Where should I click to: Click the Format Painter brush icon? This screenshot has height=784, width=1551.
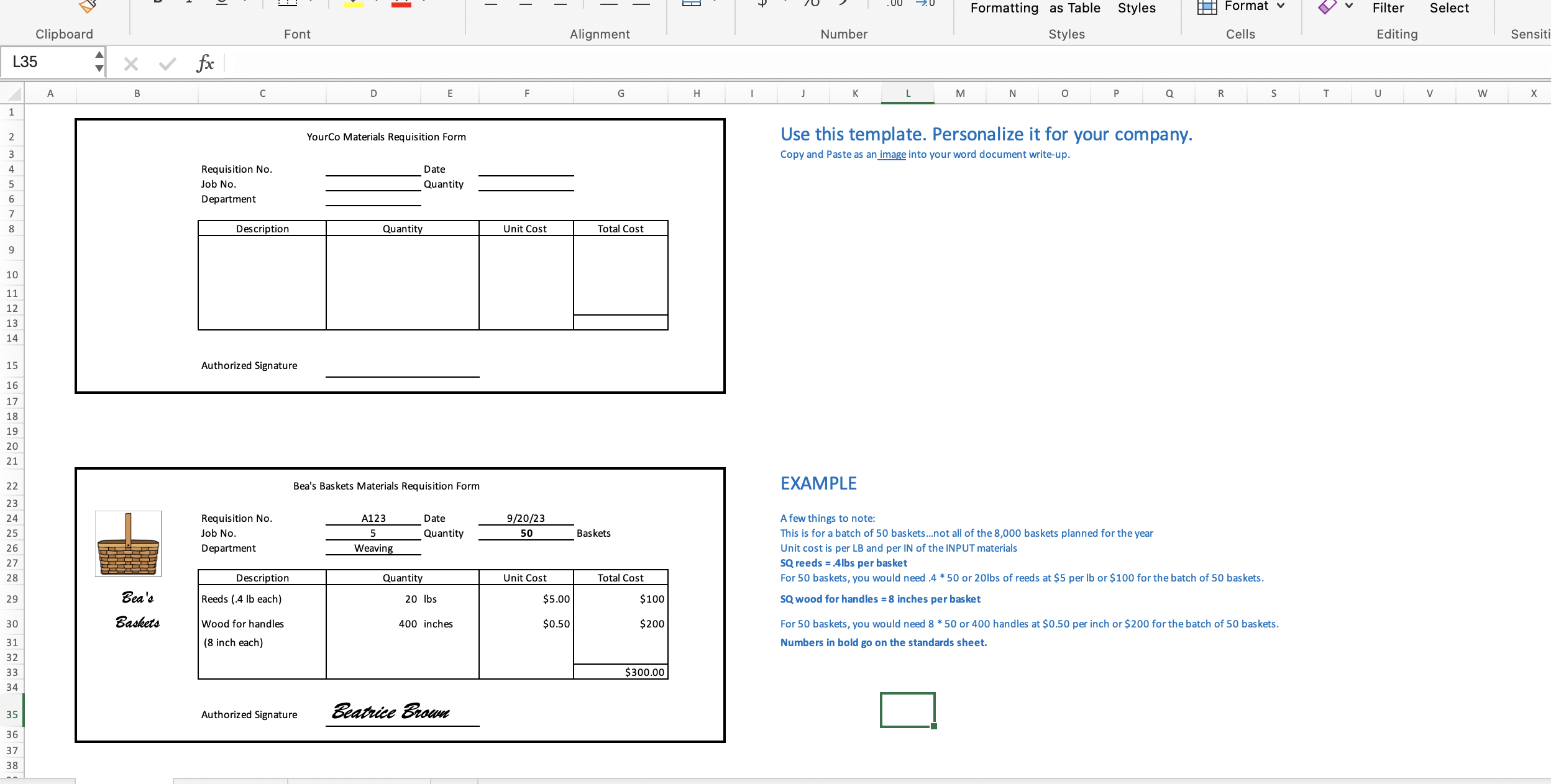click(x=88, y=6)
